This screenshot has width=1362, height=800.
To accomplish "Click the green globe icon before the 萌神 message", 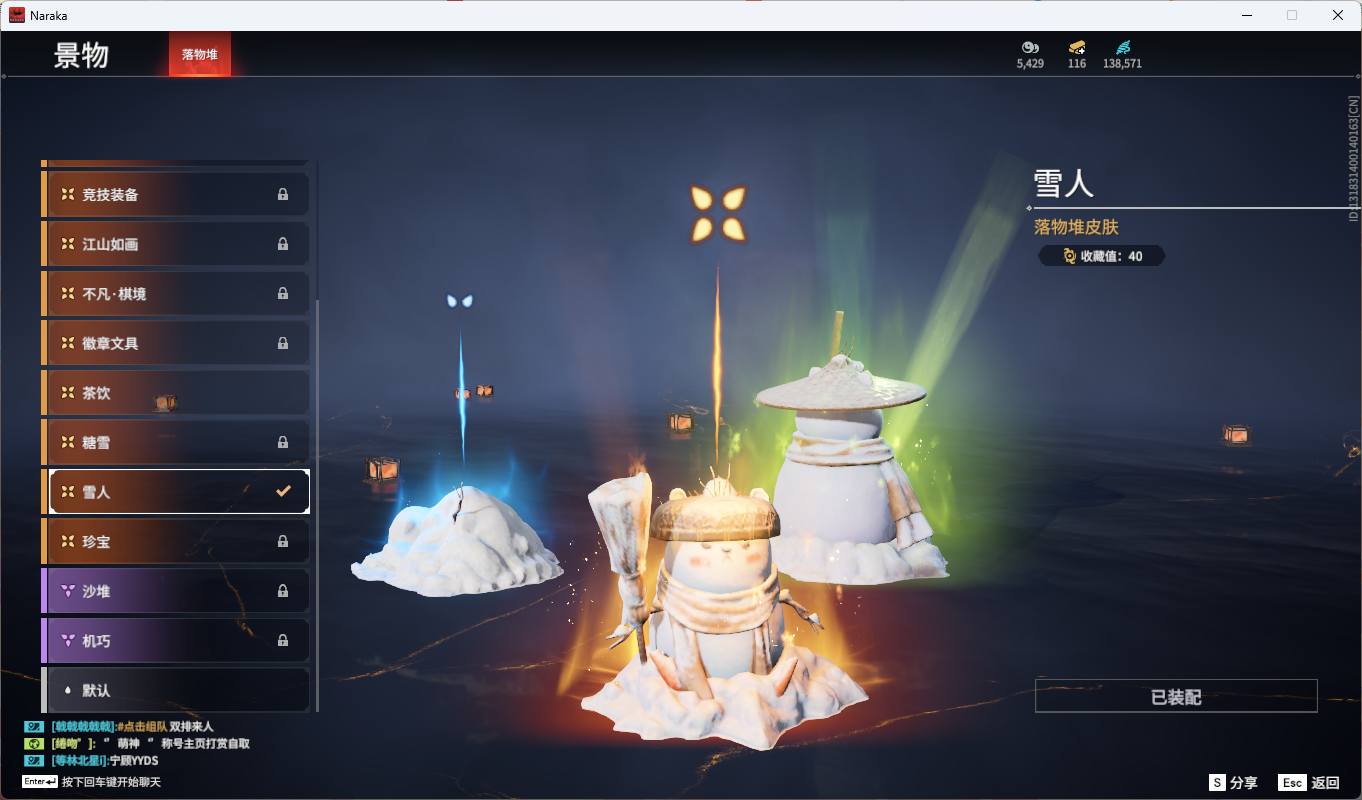I will pos(33,744).
